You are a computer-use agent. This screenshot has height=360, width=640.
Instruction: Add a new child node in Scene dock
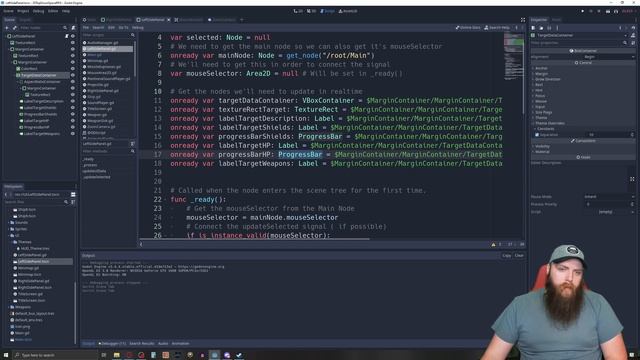point(7,28)
